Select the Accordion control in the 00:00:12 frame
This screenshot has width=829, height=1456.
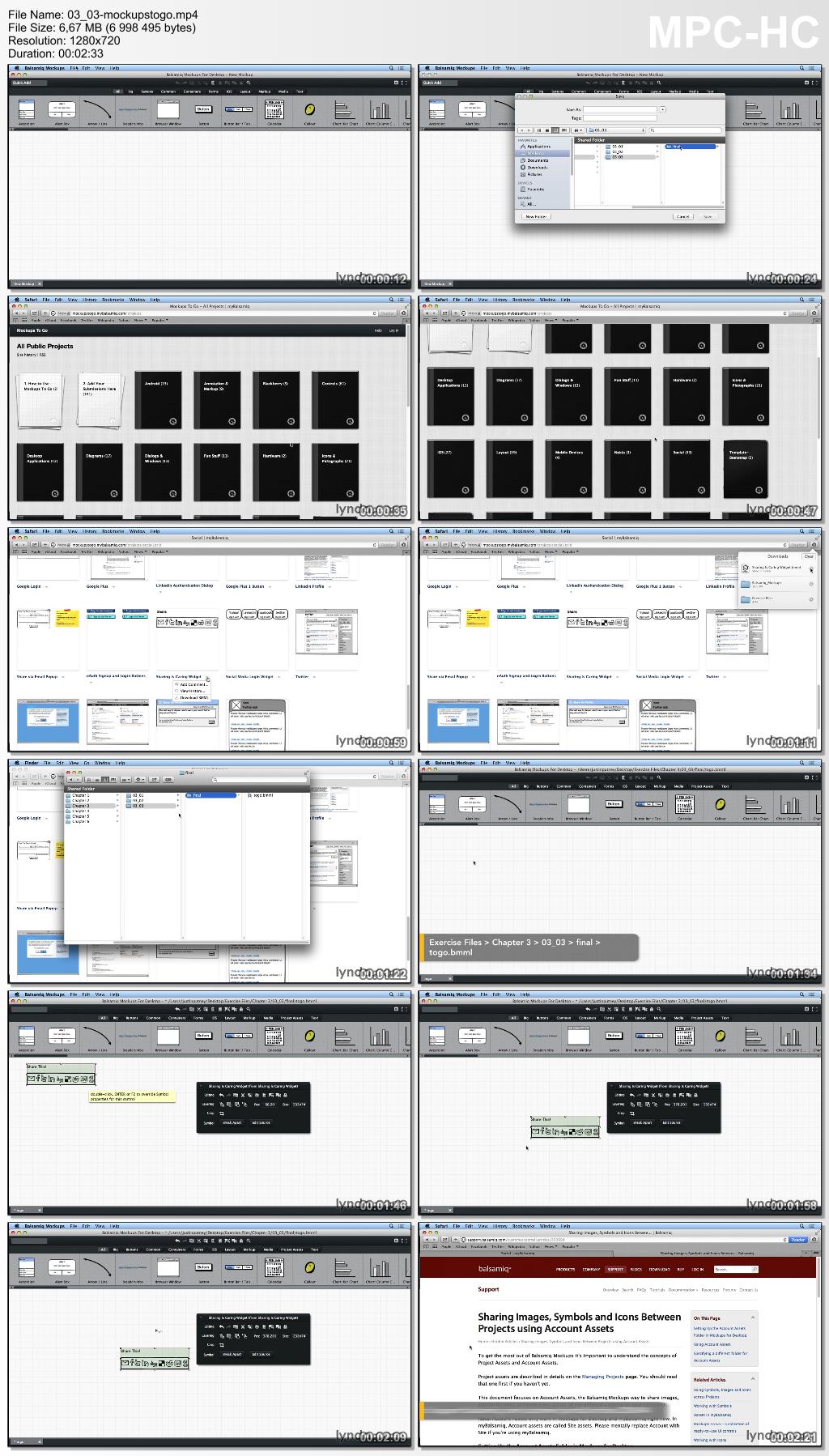tap(26, 111)
